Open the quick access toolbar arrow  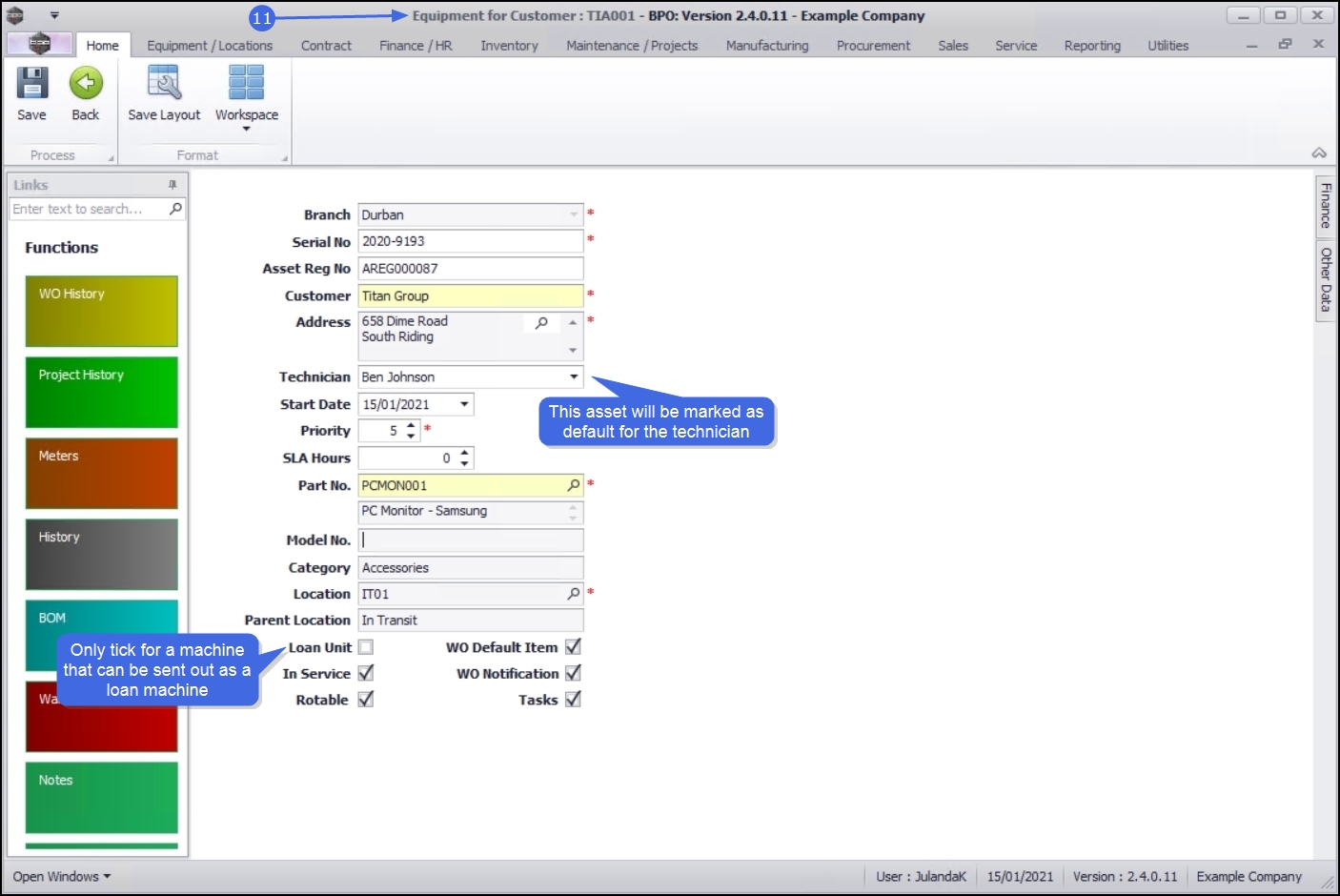(x=54, y=15)
